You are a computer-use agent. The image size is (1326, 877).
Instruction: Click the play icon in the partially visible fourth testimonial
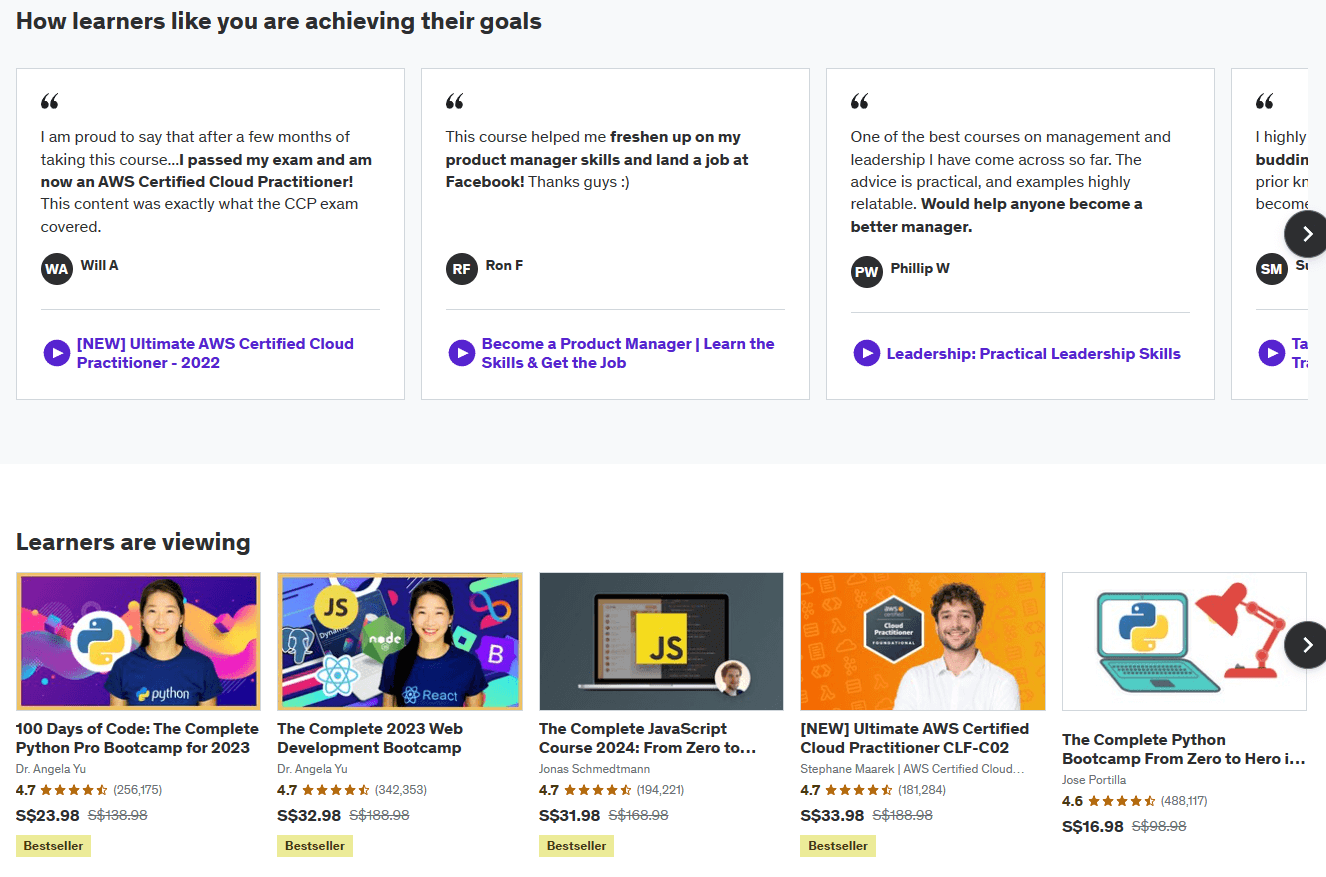click(1271, 353)
